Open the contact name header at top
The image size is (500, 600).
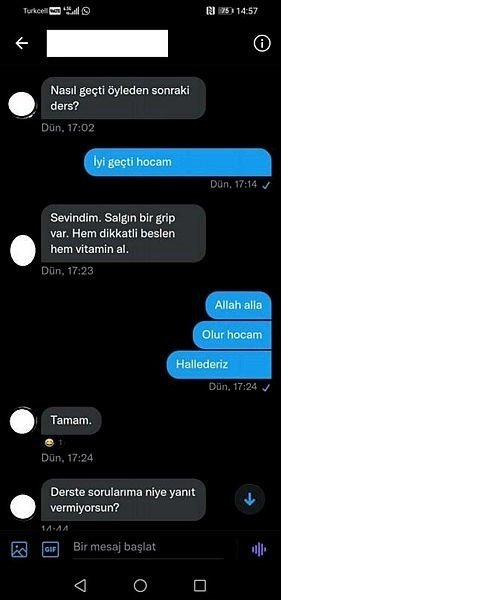(107, 44)
